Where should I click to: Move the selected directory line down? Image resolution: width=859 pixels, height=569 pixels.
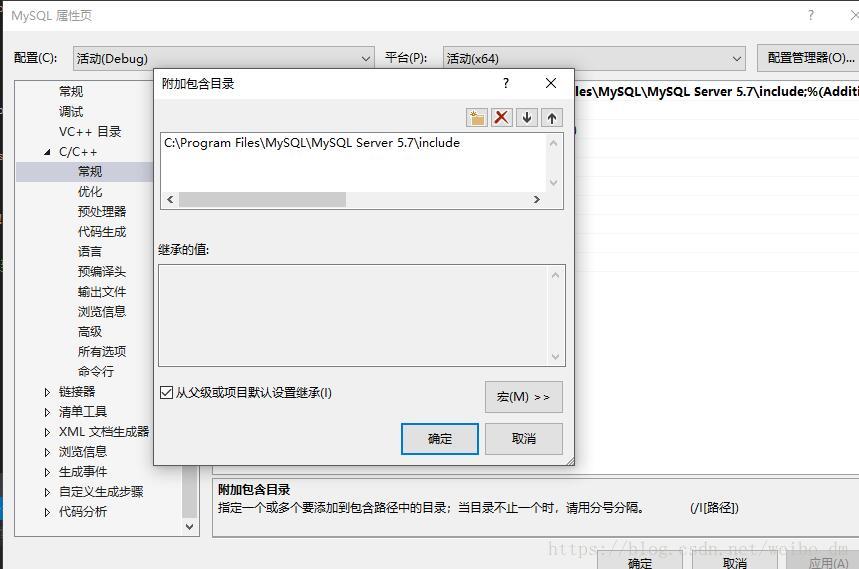click(x=526, y=118)
